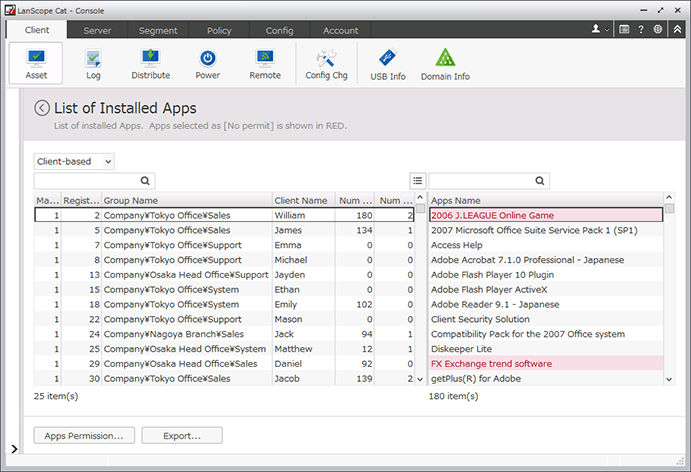
Task: Click the Power control icon
Action: tap(208, 62)
